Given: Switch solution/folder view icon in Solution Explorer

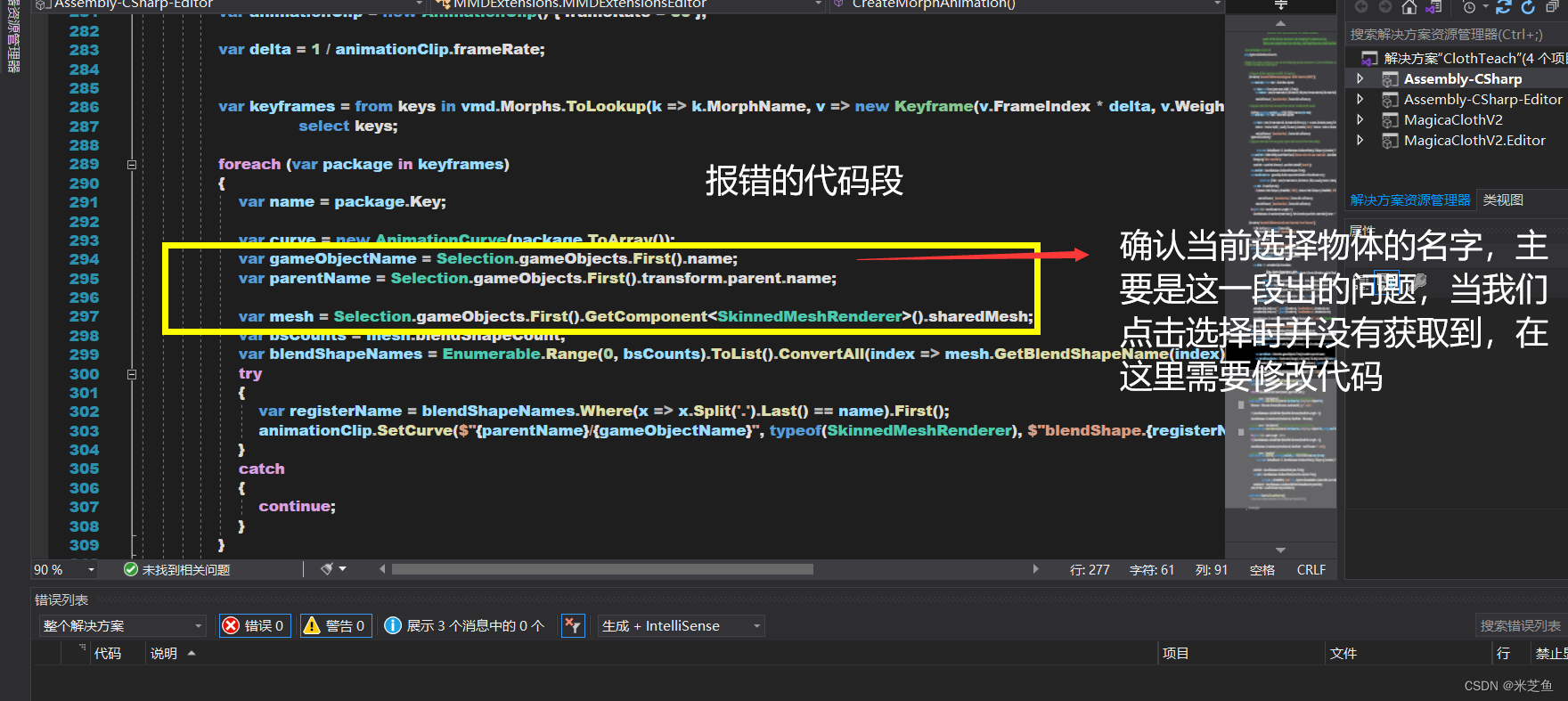Looking at the screenshot, I should pos(1433,7).
